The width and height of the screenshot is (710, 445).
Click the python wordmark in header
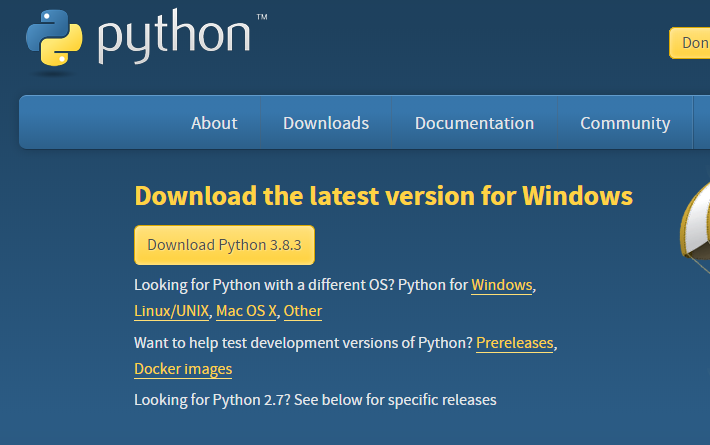[x=174, y=37]
